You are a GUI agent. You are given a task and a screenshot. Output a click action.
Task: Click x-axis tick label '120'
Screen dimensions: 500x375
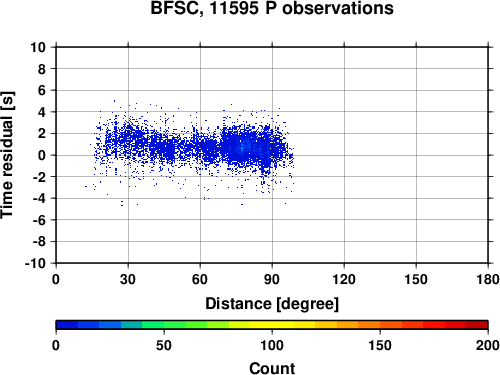point(344,279)
